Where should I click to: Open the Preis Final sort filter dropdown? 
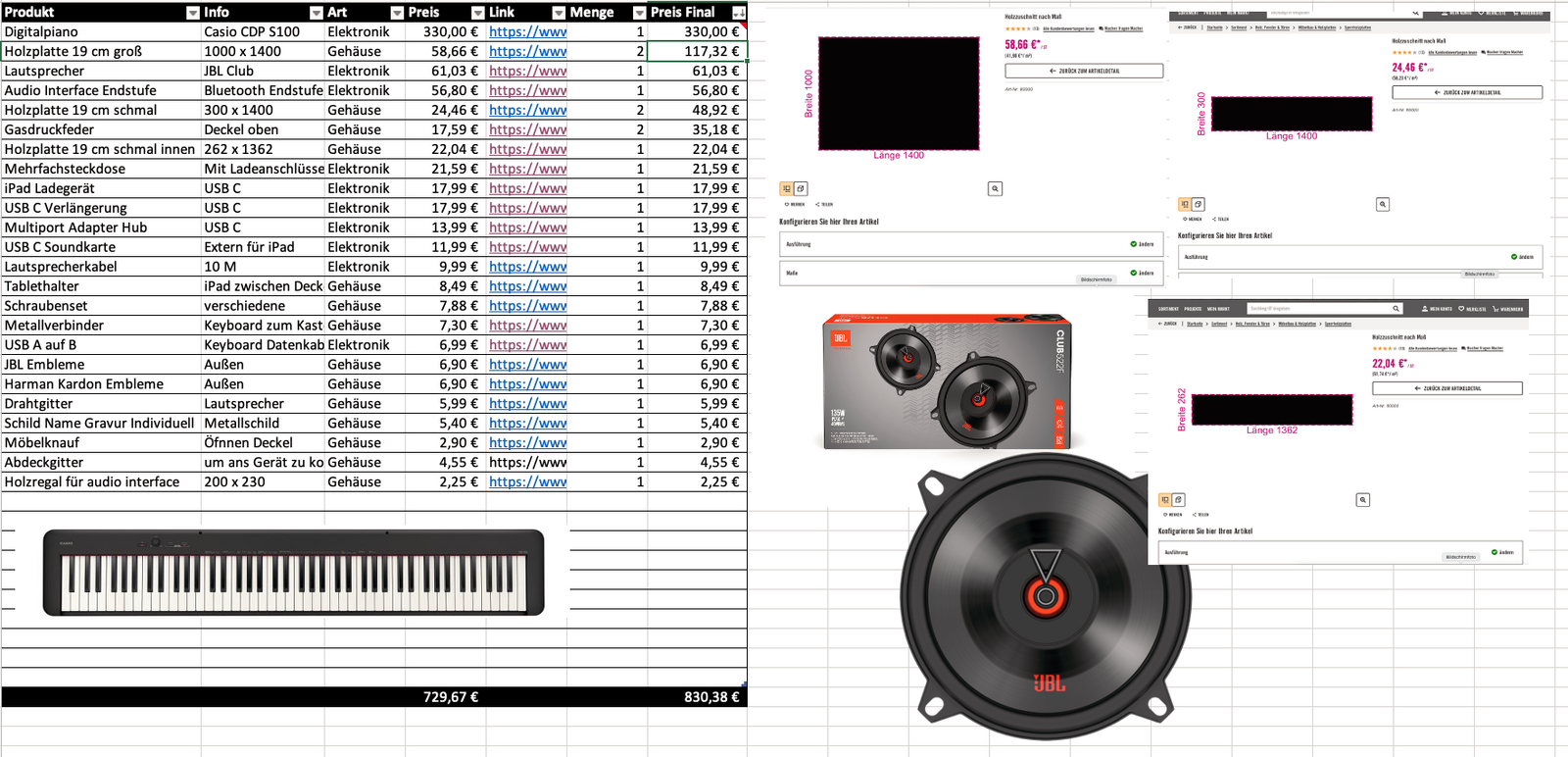[x=739, y=13]
